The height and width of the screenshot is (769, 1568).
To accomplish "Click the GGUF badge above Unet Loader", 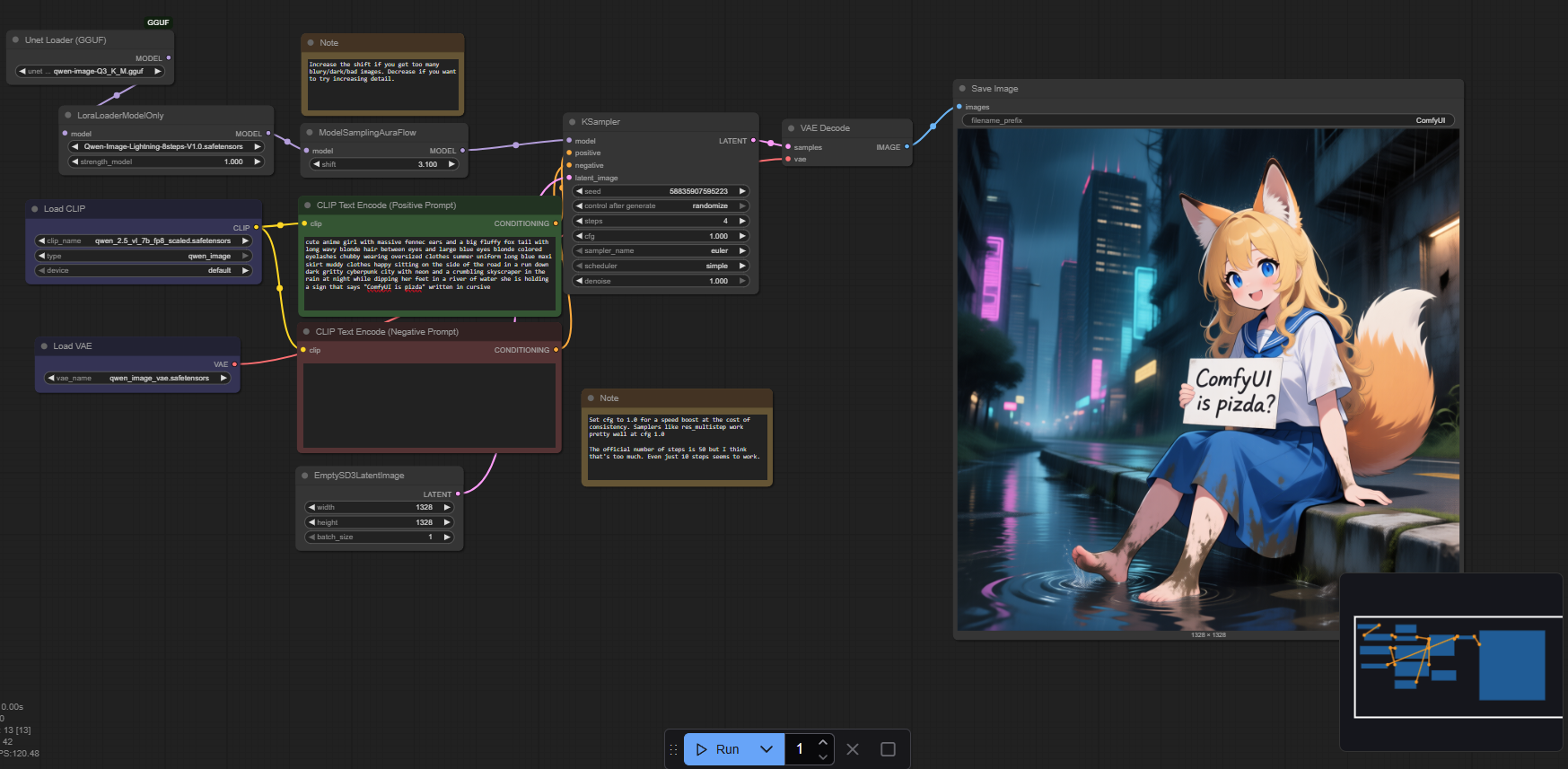I will click(158, 22).
